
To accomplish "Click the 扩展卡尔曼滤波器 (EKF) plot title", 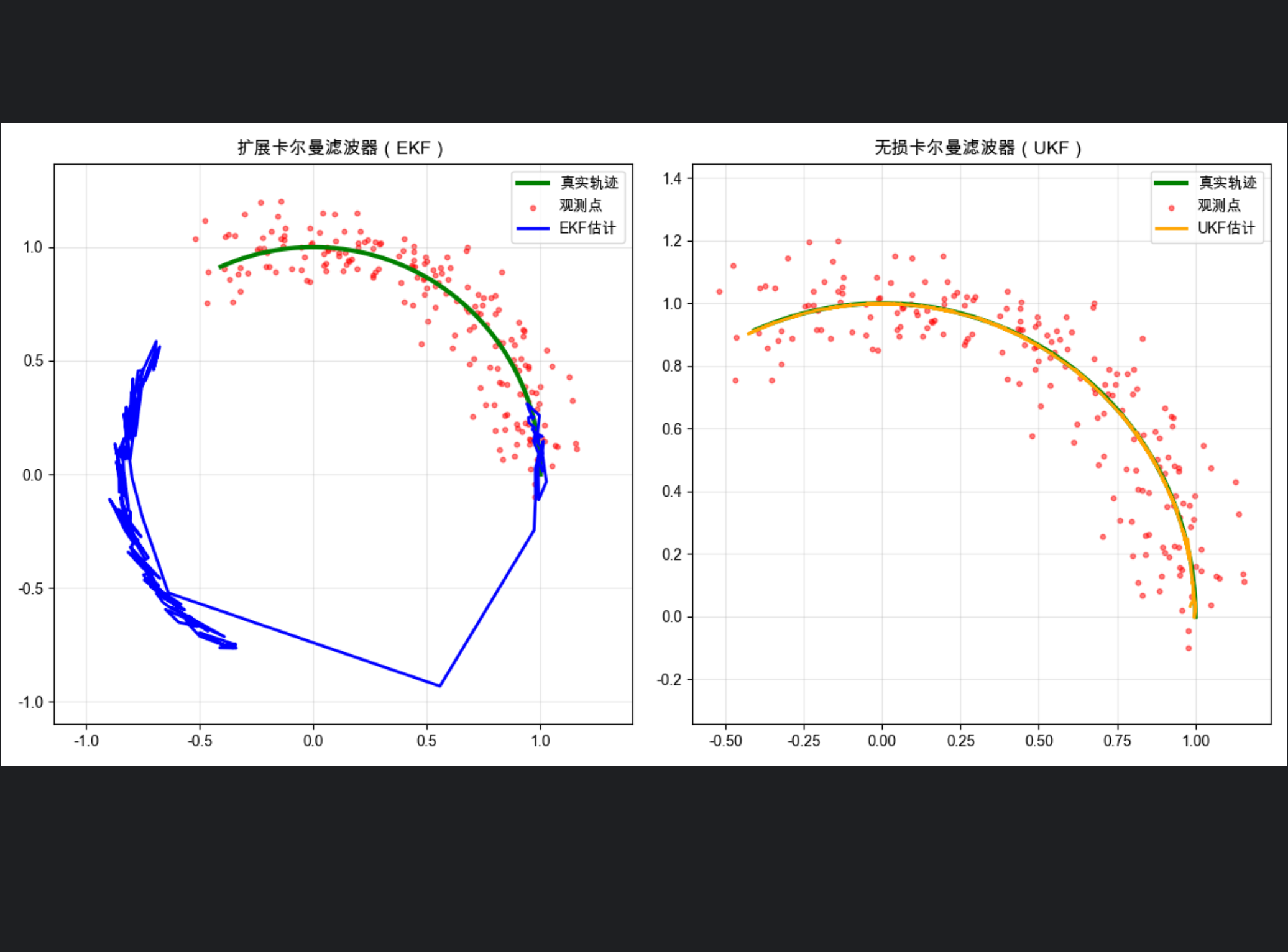I will 340,148.
